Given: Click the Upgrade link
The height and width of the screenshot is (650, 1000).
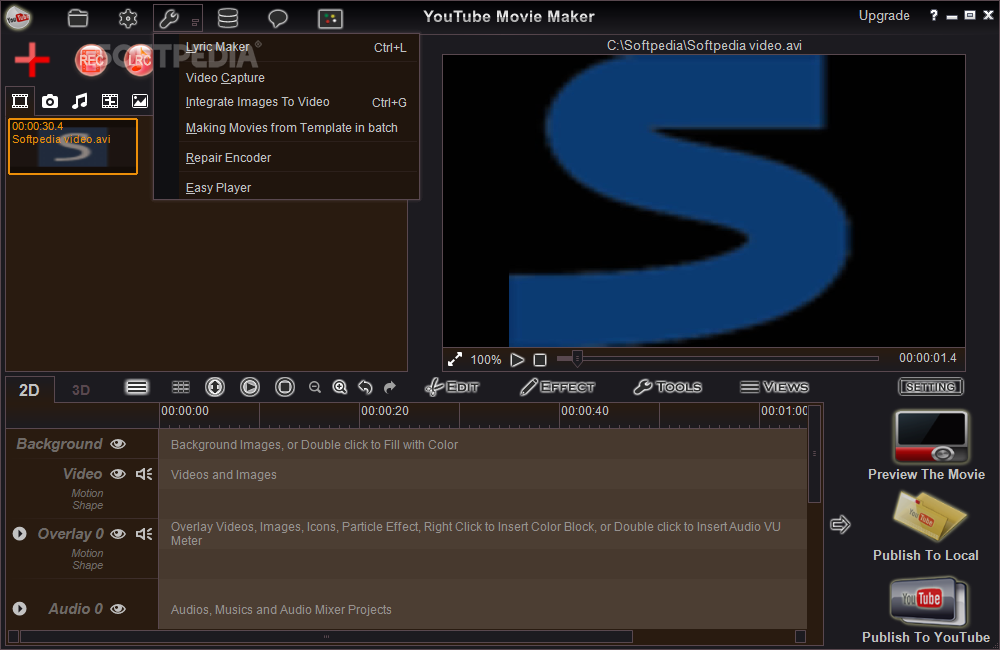Looking at the screenshot, I should pyautogui.click(x=884, y=16).
